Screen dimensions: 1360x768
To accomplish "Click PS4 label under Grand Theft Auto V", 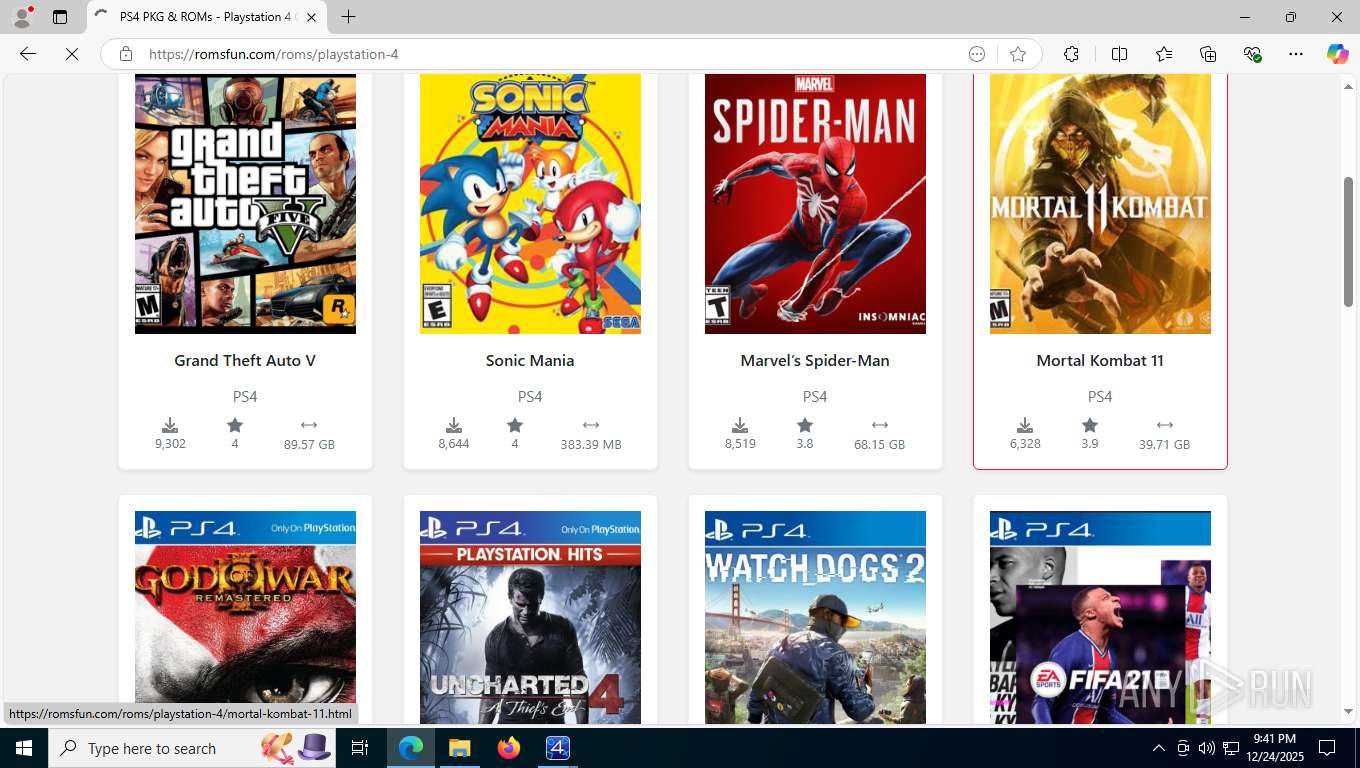I will 245,397.
